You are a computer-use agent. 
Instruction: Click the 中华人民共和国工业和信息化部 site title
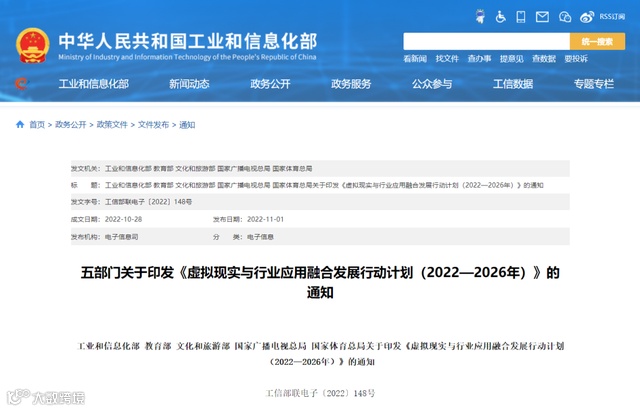188,41
